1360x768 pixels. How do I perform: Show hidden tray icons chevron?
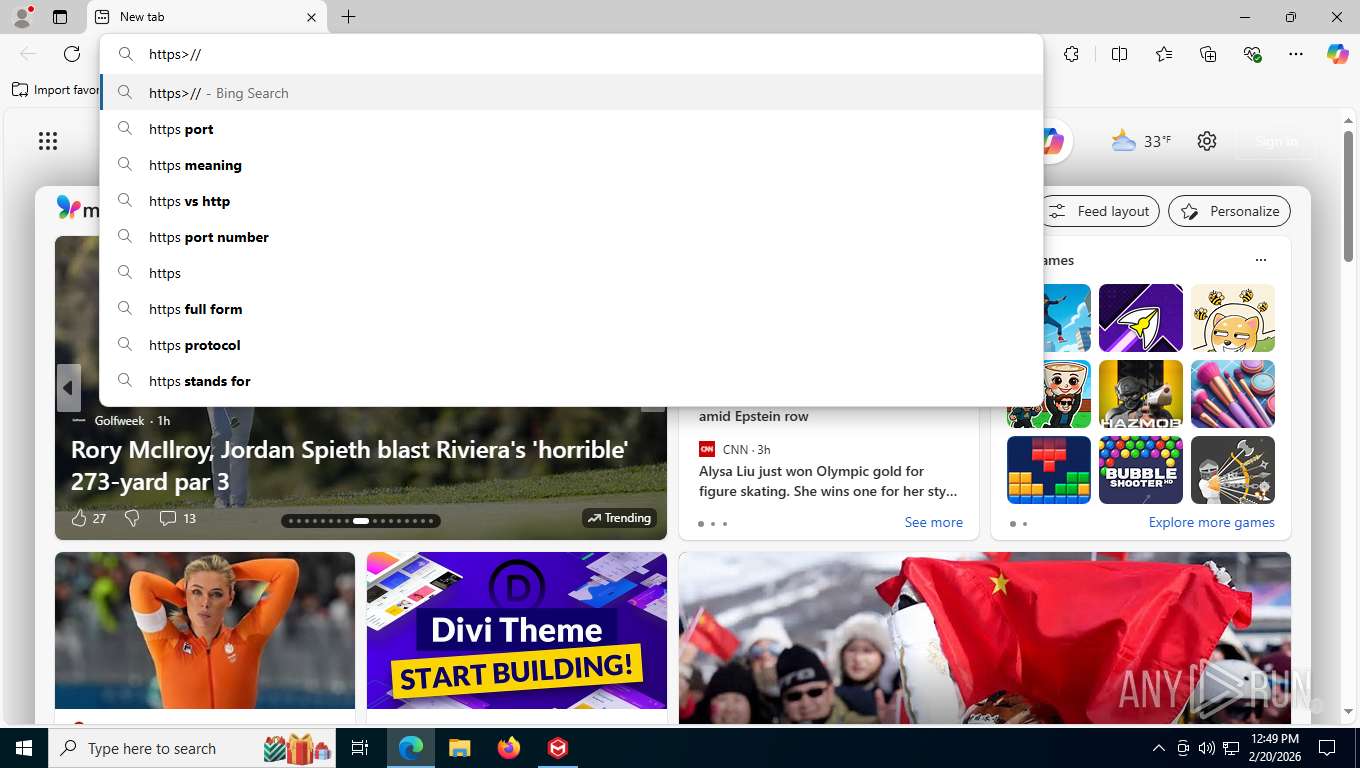point(1159,748)
